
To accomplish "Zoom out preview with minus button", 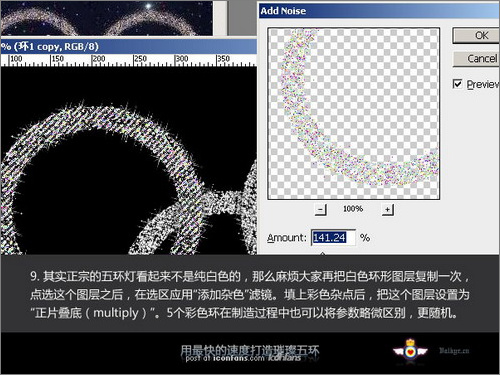I will (x=321, y=210).
